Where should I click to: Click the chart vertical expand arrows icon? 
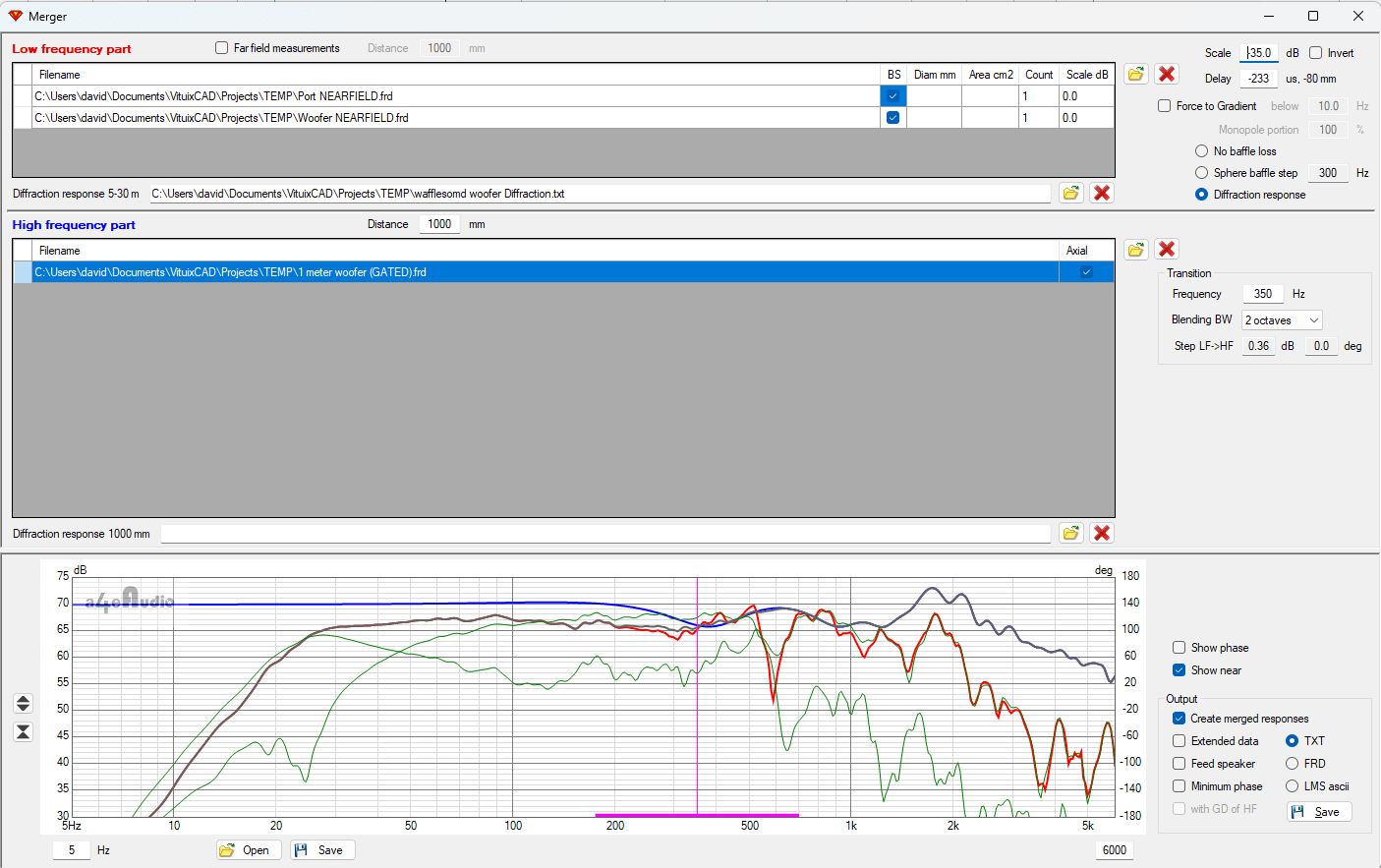[x=24, y=704]
